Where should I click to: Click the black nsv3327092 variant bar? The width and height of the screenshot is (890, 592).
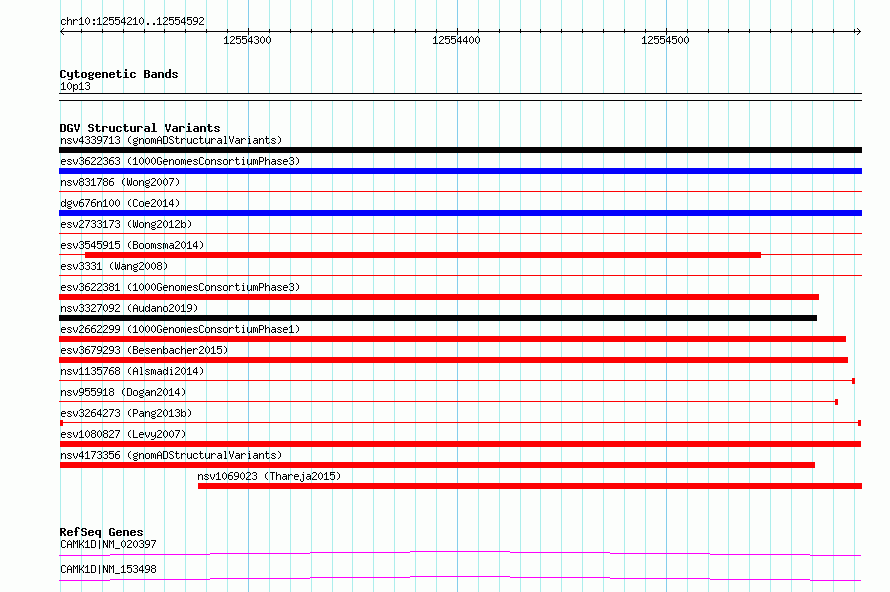click(438, 318)
